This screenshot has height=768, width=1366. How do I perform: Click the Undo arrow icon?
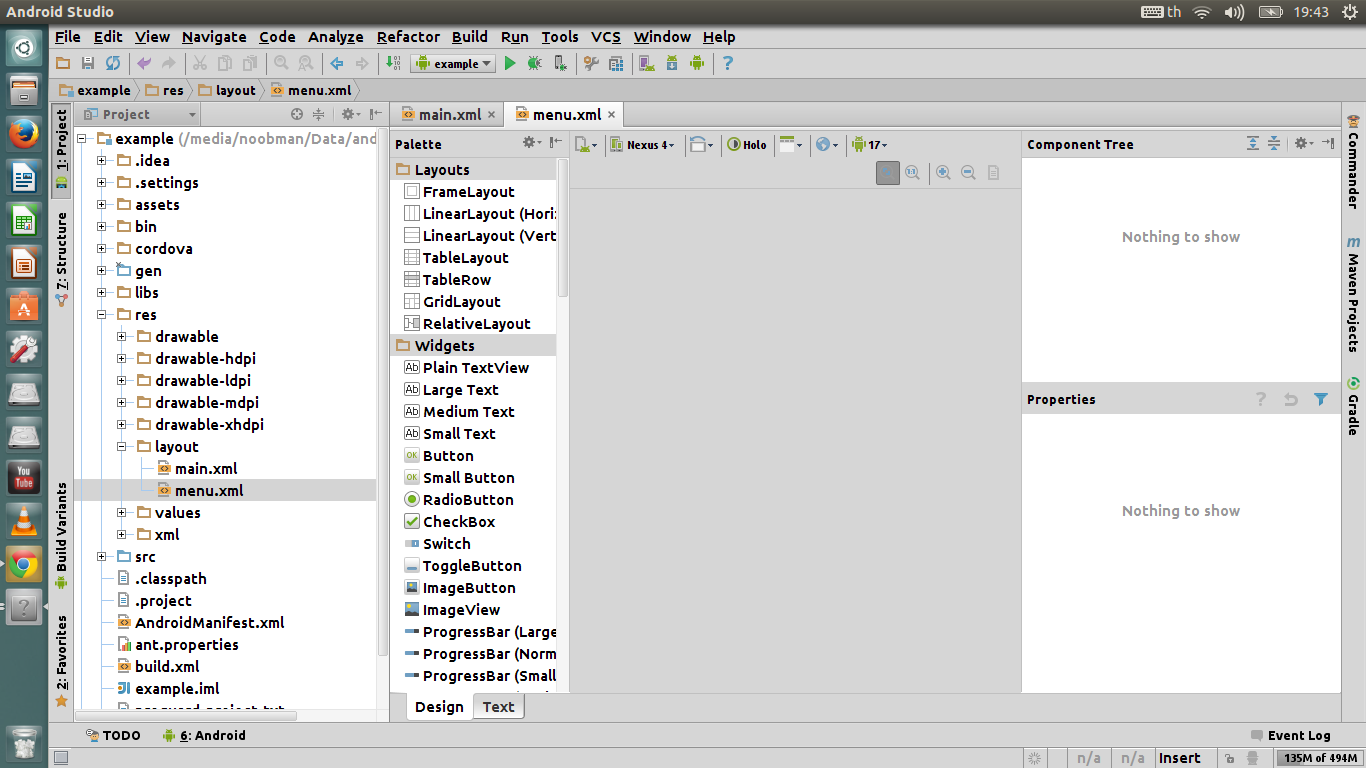(144, 63)
